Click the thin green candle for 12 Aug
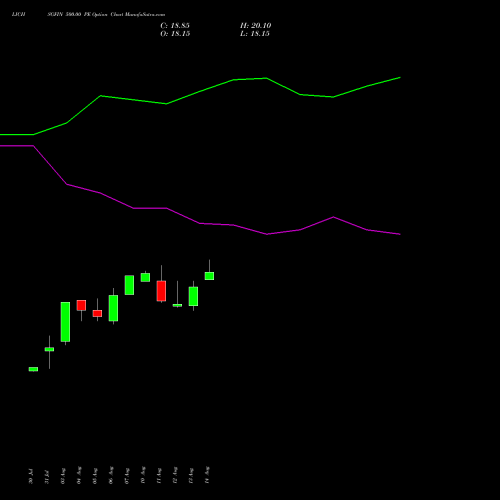Screen dimensions: 500x500 pyautogui.click(x=177, y=305)
